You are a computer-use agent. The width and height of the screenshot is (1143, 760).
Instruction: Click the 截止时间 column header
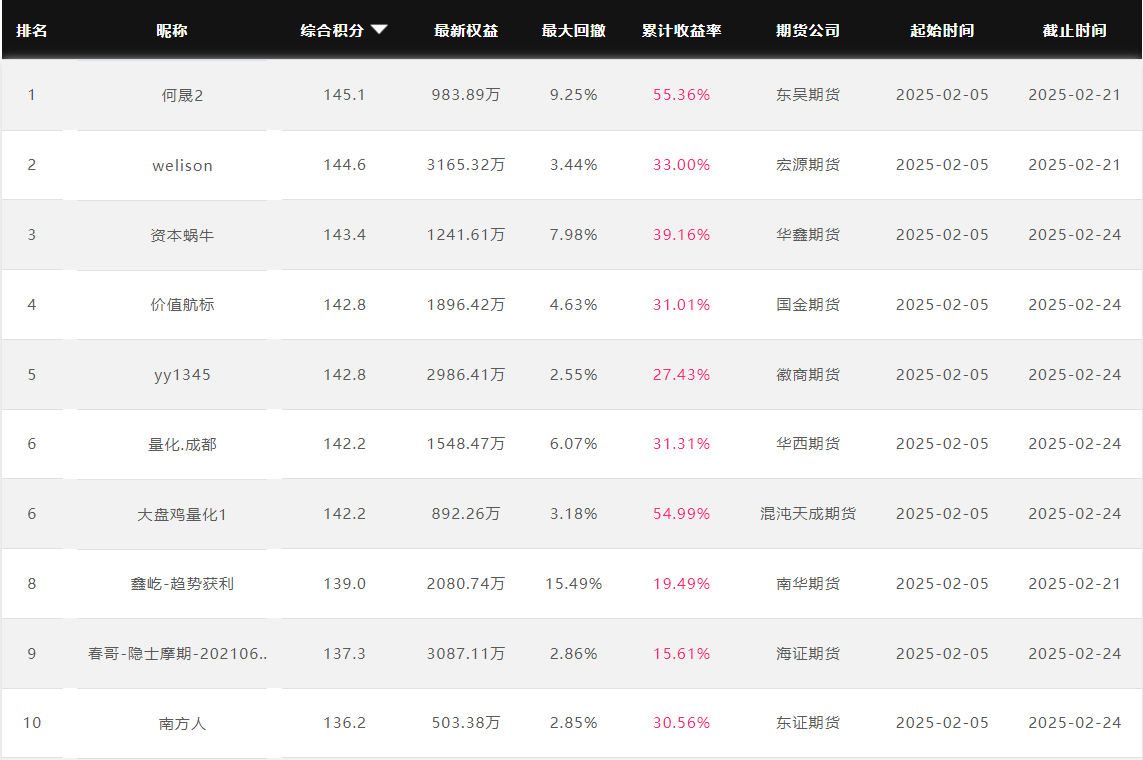(1074, 31)
